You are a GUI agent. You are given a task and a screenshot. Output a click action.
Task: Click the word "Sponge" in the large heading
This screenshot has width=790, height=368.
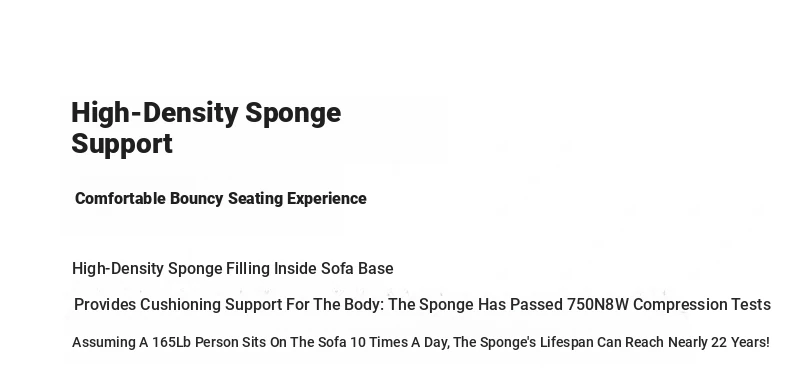pyautogui.click(x=293, y=114)
